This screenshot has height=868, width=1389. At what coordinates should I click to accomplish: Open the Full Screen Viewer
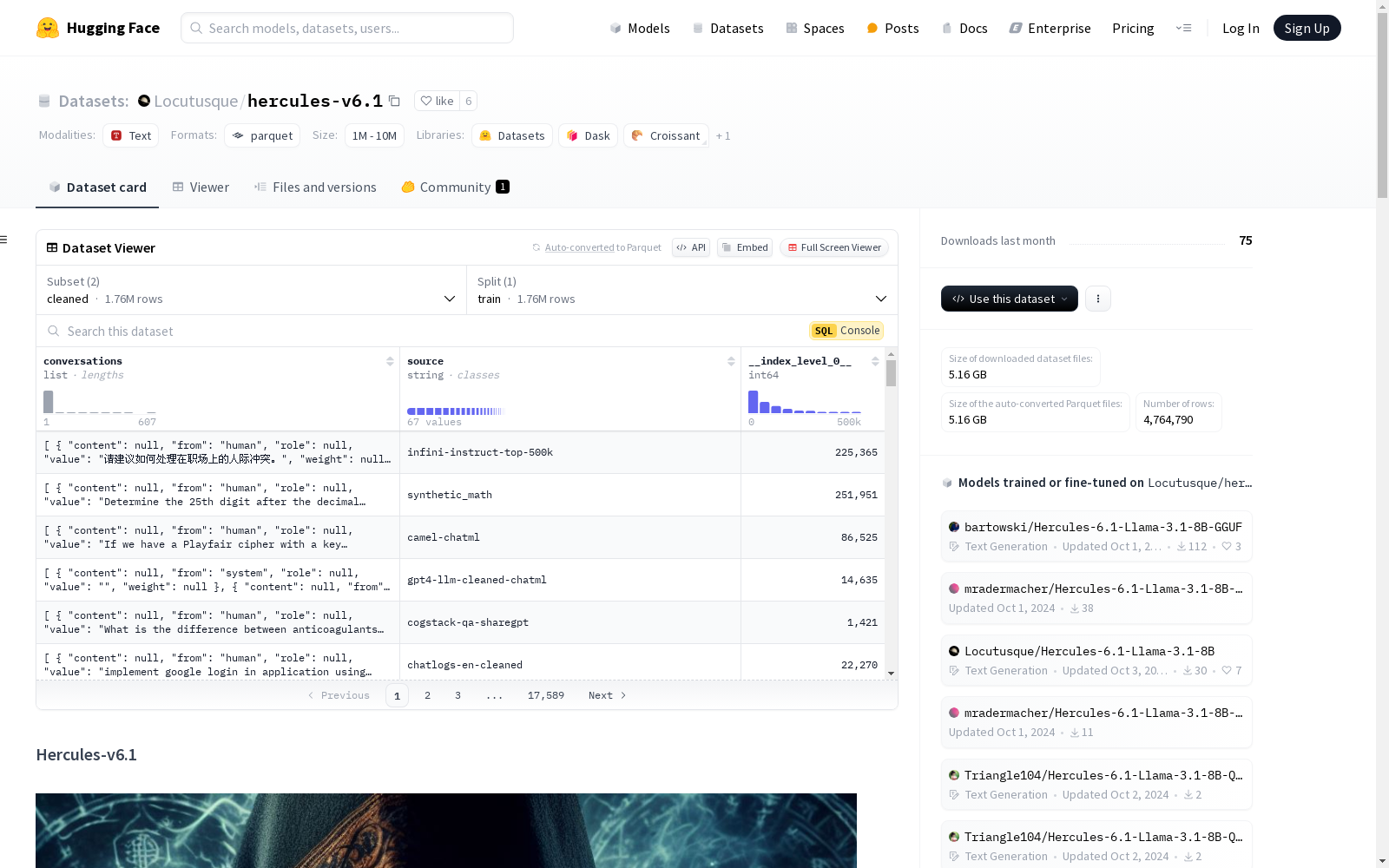pos(834,247)
